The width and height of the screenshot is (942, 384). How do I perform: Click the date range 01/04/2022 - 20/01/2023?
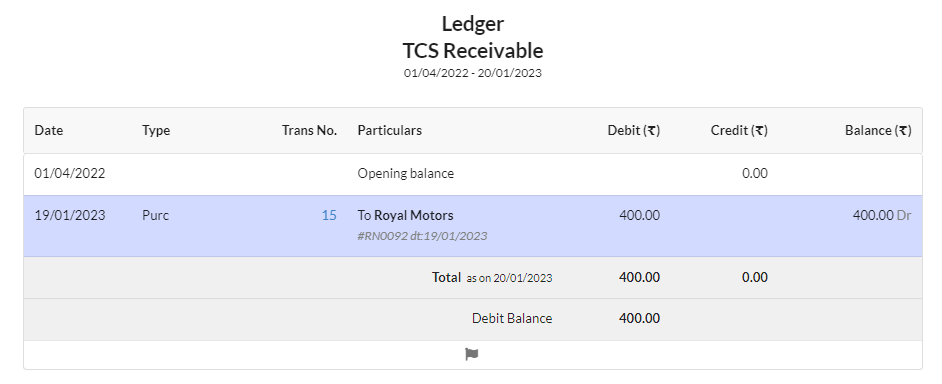tap(473, 73)
